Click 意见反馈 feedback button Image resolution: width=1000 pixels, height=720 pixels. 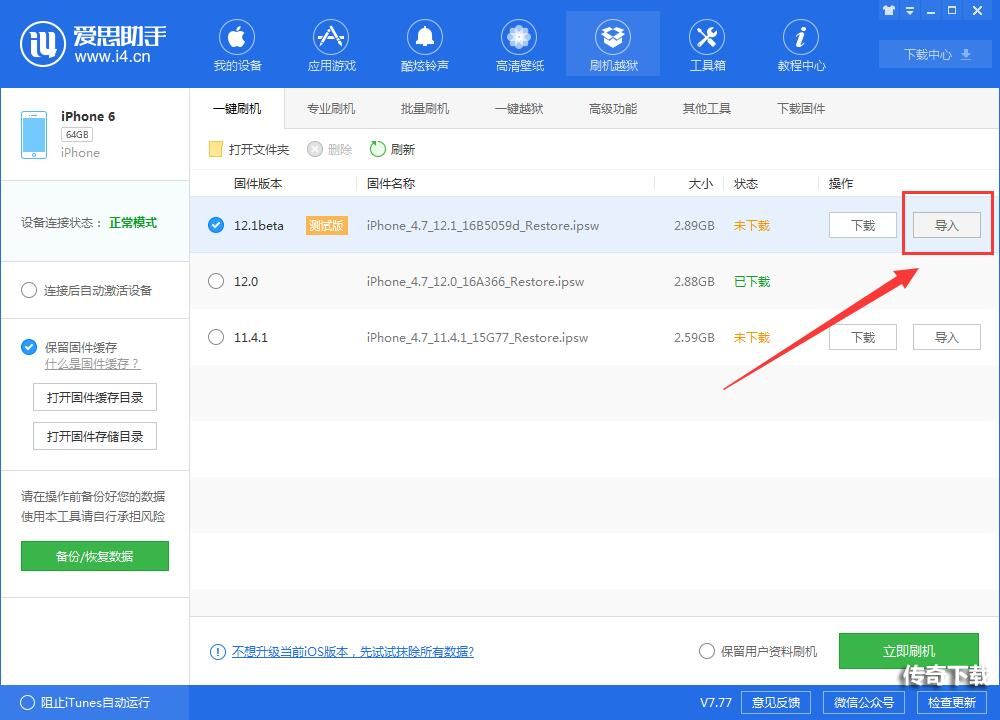click(x=776, y=703)
